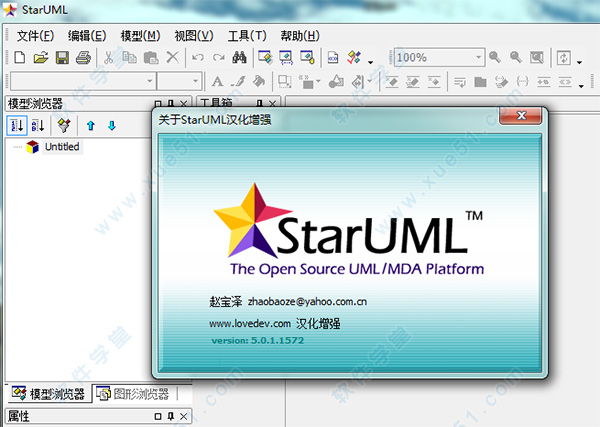Toggle pin on 工具箱 panel header

(x=259, y=104)
